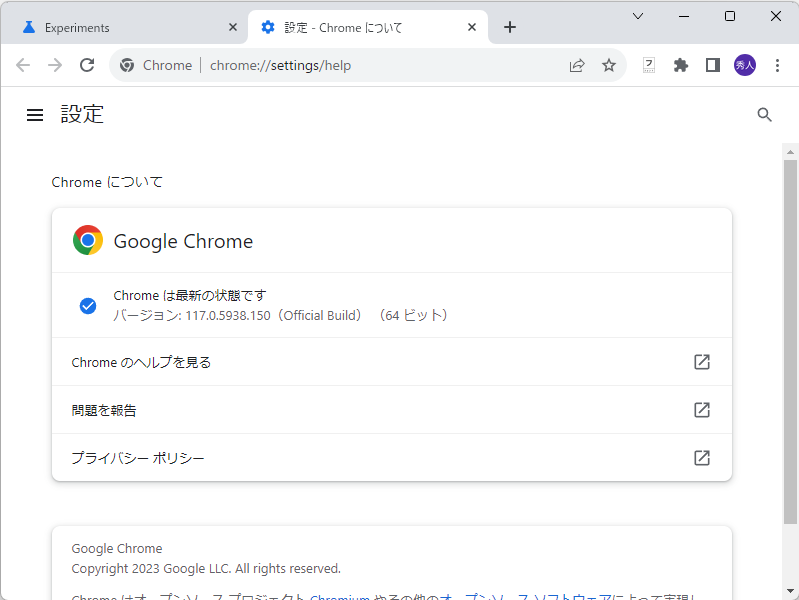The image size is (799, 600).
Task: Click the Chrome site info icon
Action: [x=127, y=65]
